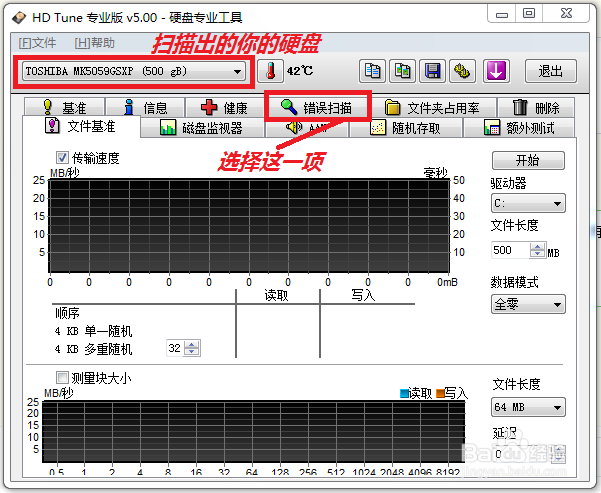Expand the 64 MB file length dropdown
The width and height of the screenshot is (601, 493).
pyautogui.click(x=528, y=407)
